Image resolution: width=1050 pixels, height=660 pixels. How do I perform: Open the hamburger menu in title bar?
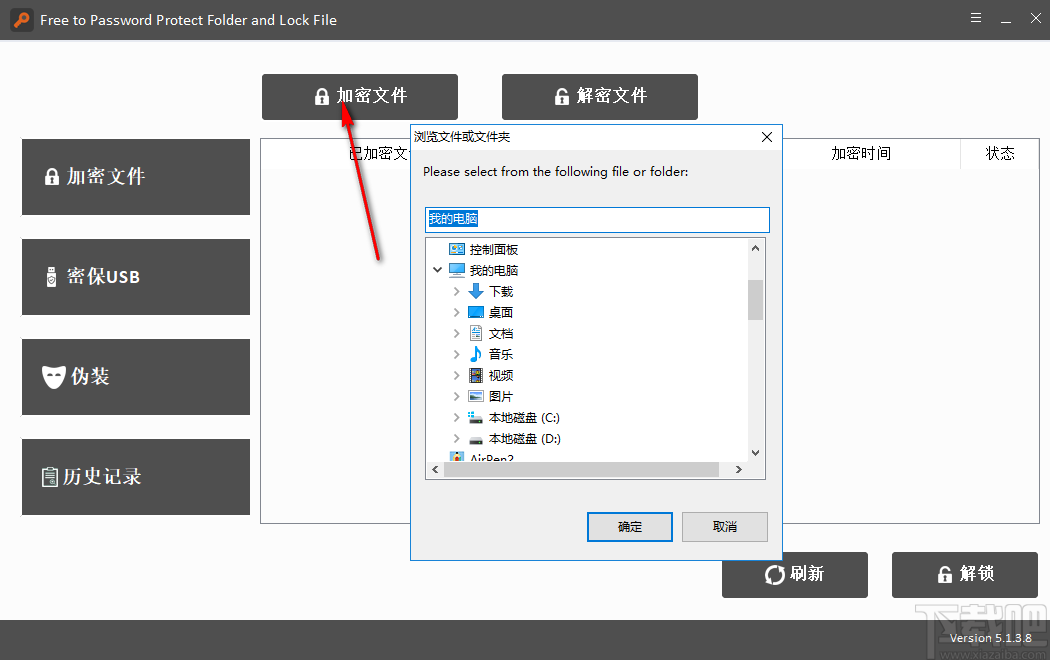[x=976, y=18]
